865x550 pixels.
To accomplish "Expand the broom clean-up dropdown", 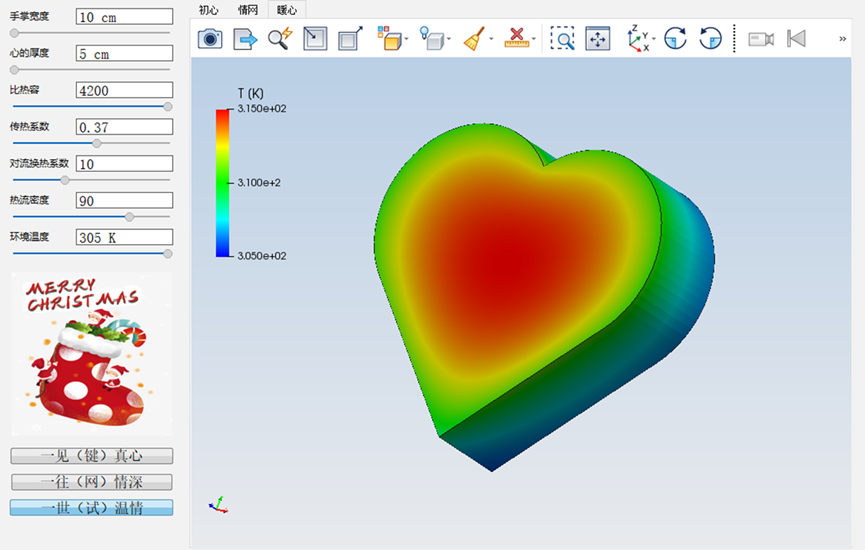I will click(491, 40).
